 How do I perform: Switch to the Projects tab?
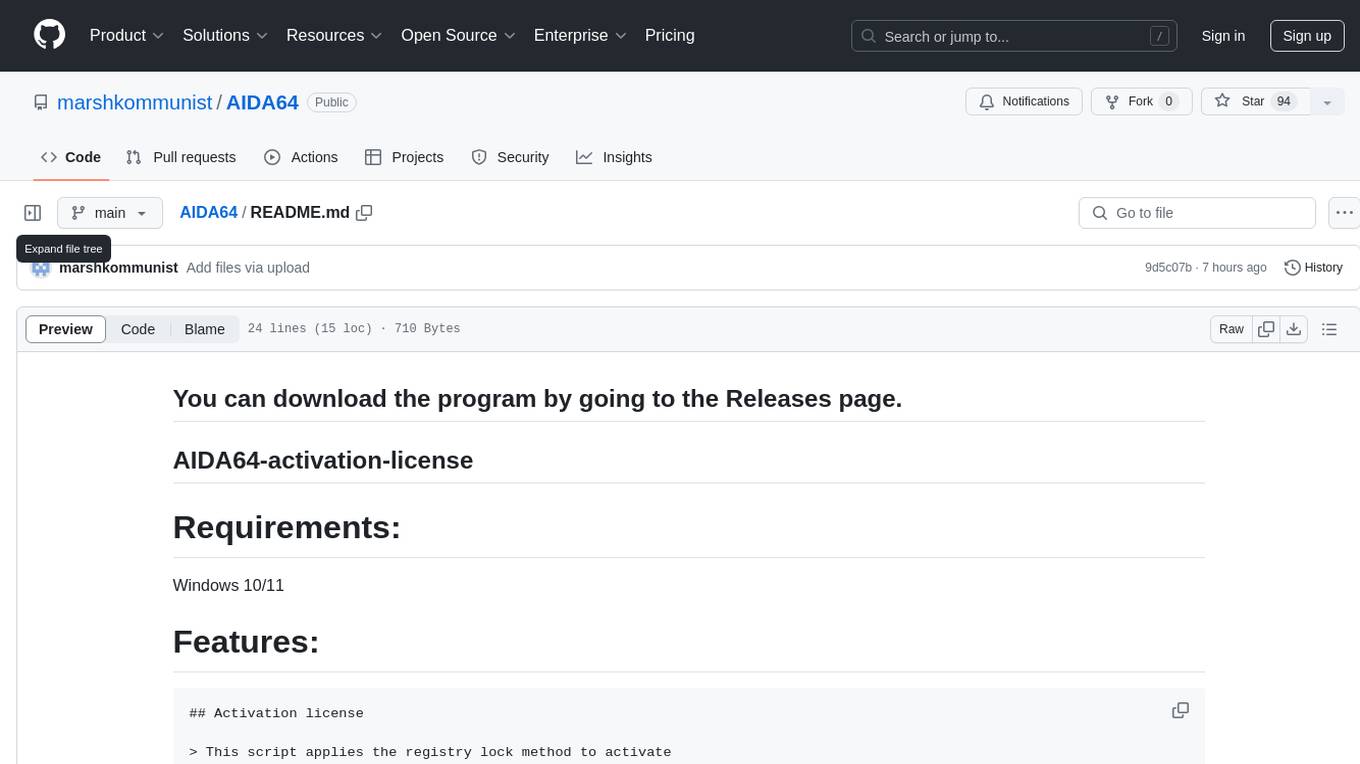click(404, 157)
